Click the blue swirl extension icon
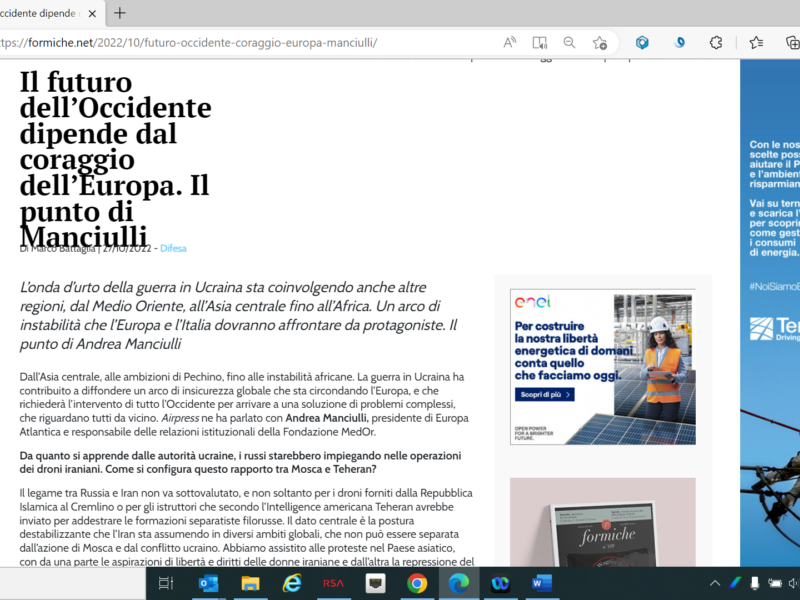This screenshot has width=800, height=600. coord(680,42)
